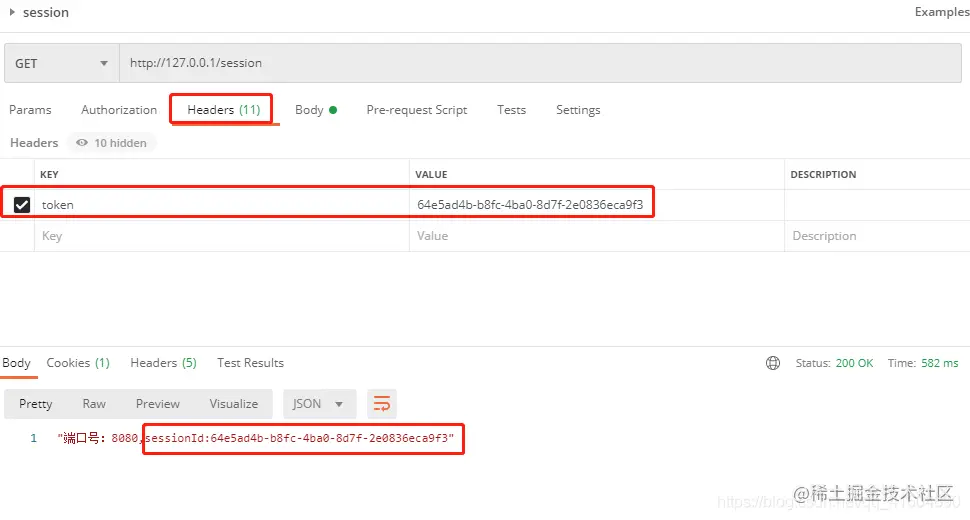Expand the session request triangle

(12, 12)
